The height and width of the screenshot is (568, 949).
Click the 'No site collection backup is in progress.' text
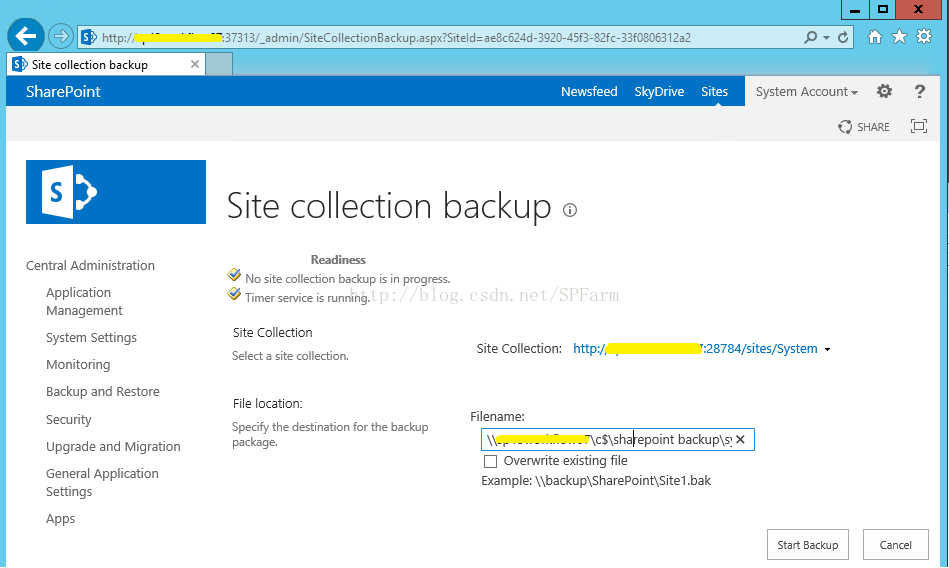pyautogui.click(x=347, y=279)
